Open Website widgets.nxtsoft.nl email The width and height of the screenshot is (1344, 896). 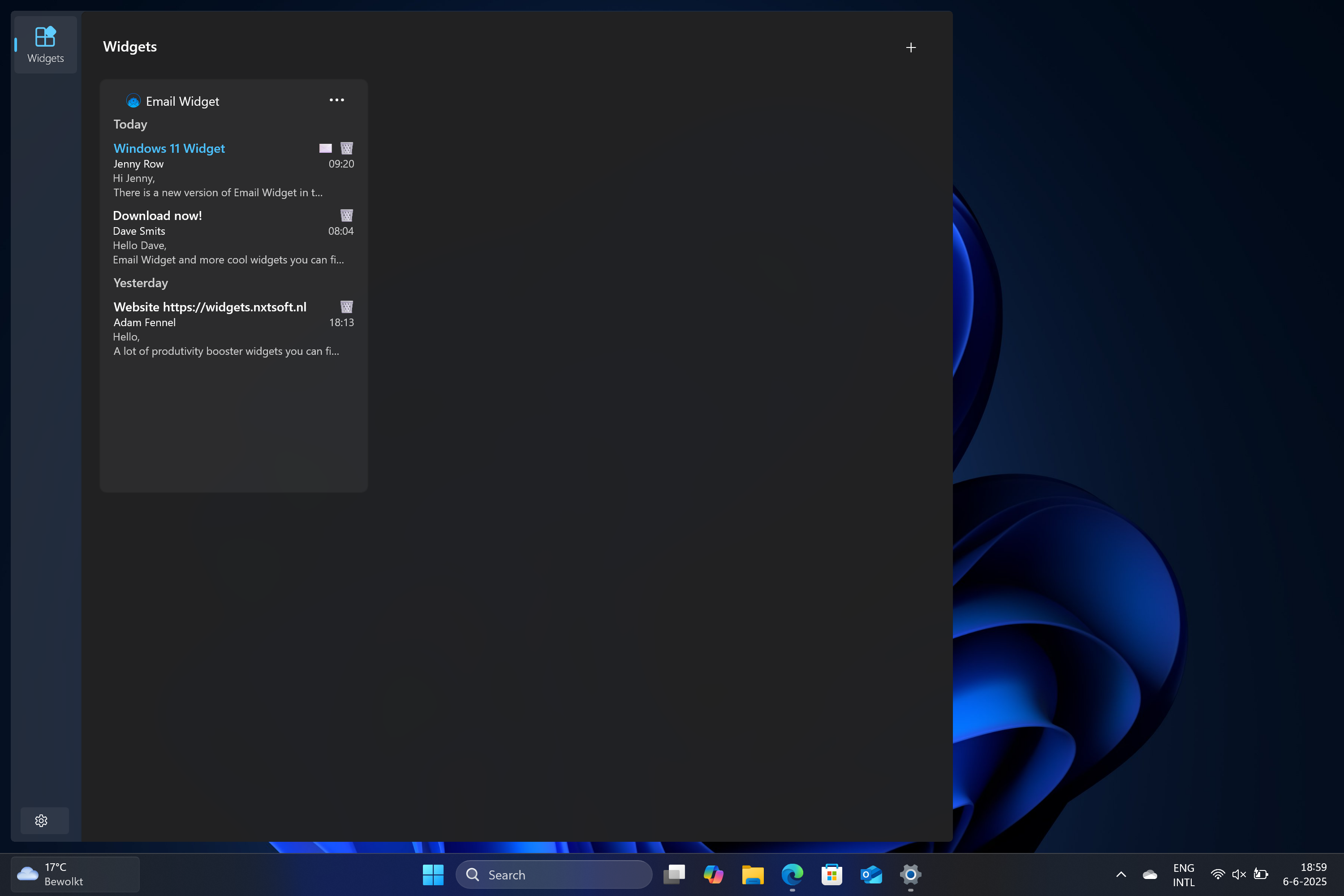[210, 307]
